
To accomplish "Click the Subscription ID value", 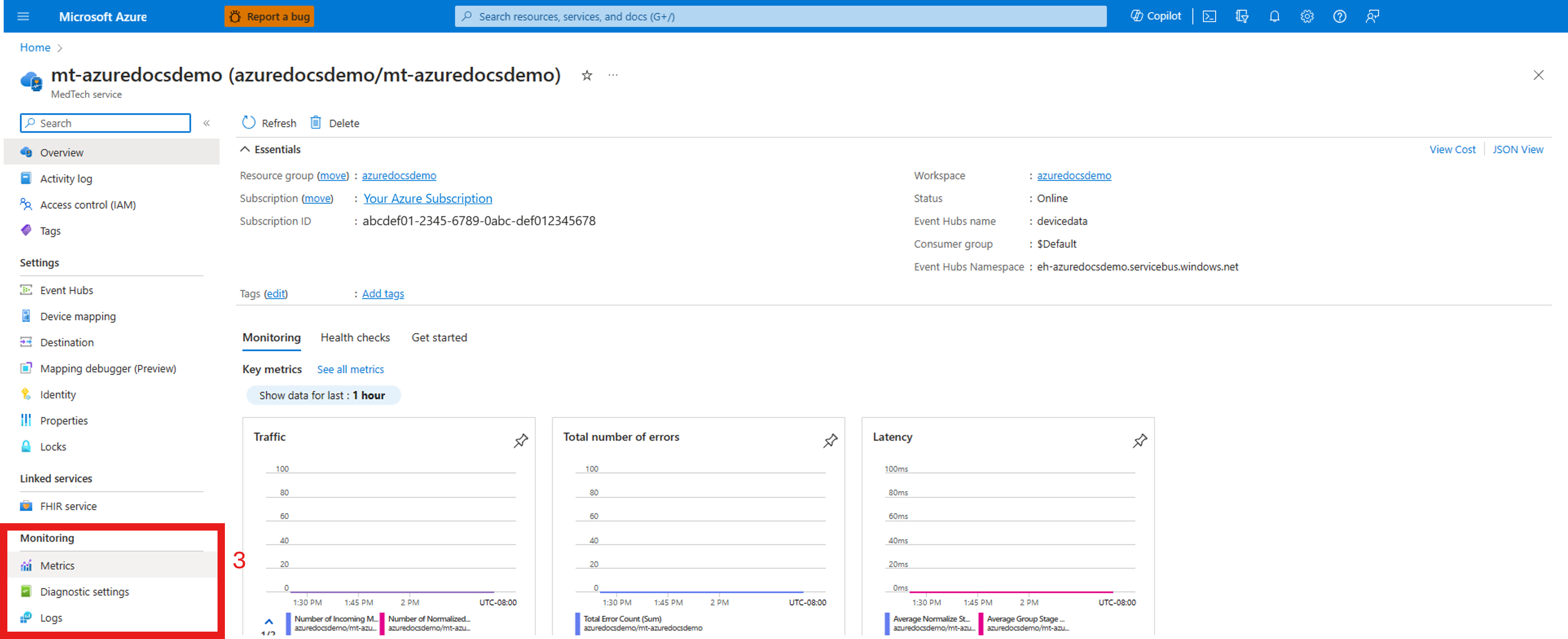I will [478, 221].
